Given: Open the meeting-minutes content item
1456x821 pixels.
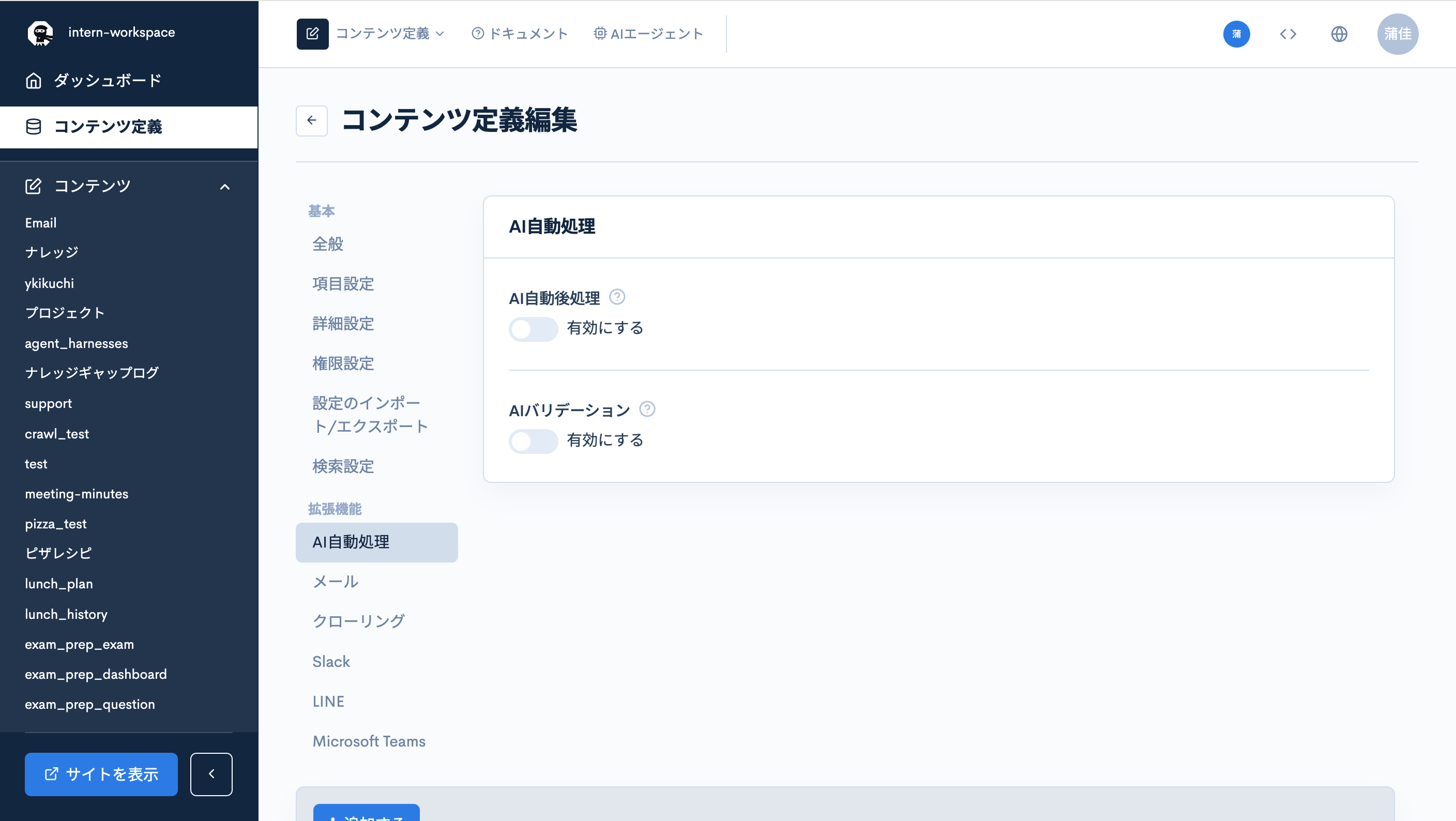Looking at the screenshot, I should pos(77,494).
